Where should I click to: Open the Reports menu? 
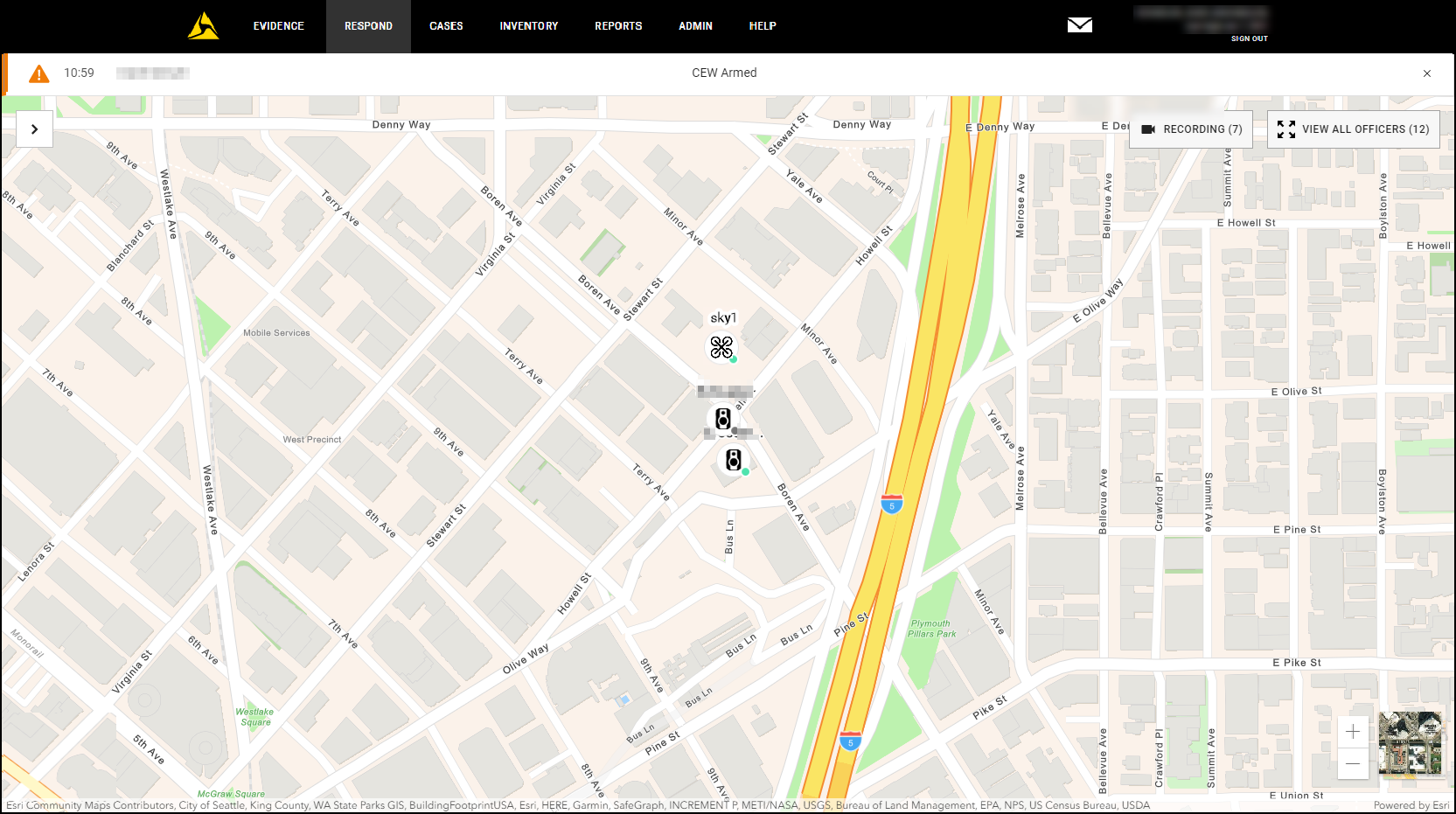pyautogui.click(x=618, y=26)
